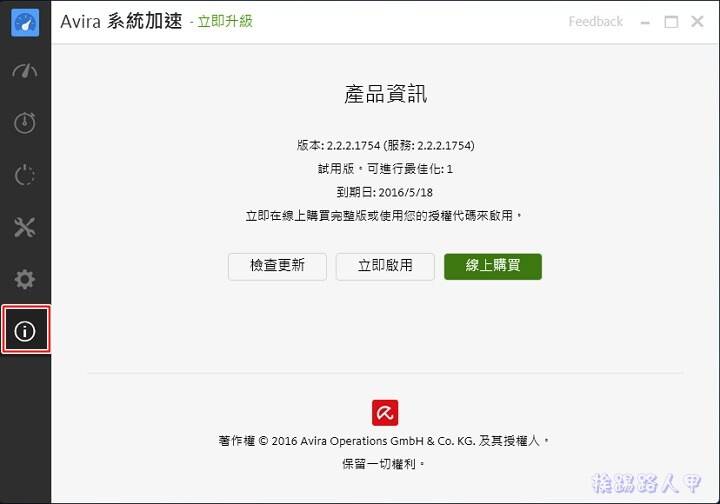
Task: Click the green 線上購買 button
Action: (x=493, y=266)
